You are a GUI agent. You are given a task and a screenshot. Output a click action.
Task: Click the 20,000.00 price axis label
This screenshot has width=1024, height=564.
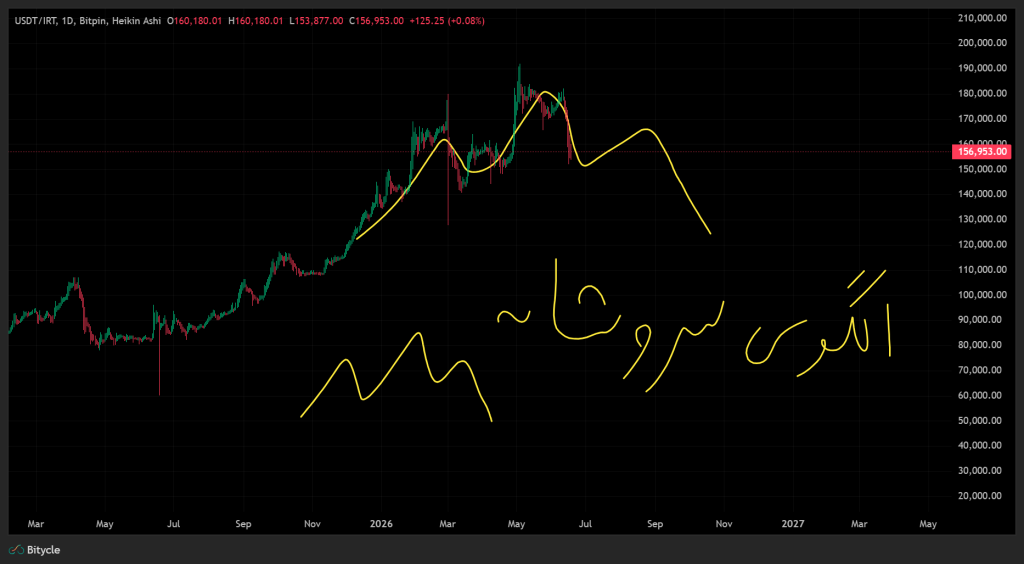(x=980, y=496)
